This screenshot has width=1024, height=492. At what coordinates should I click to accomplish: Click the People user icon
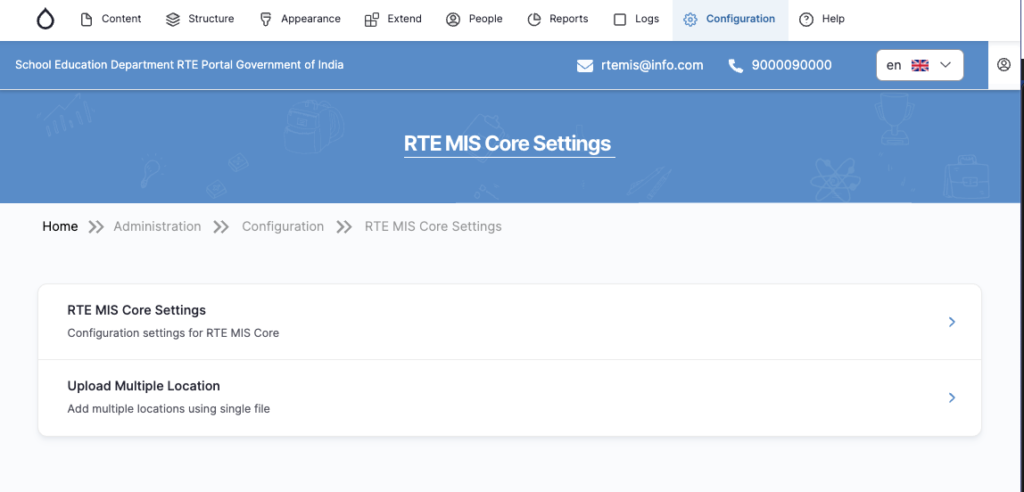click(x=453, y=19)
